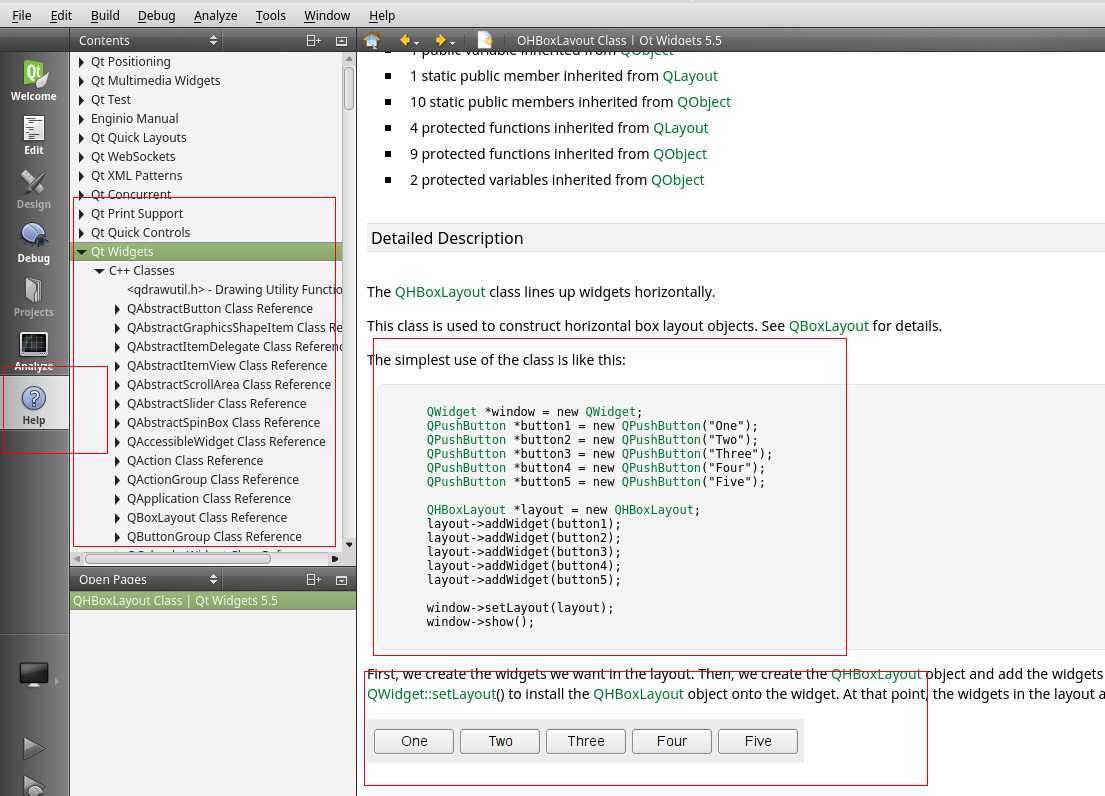Screen dimensions: 1105x796
Task: Open the Window menu
Action: 326,15
